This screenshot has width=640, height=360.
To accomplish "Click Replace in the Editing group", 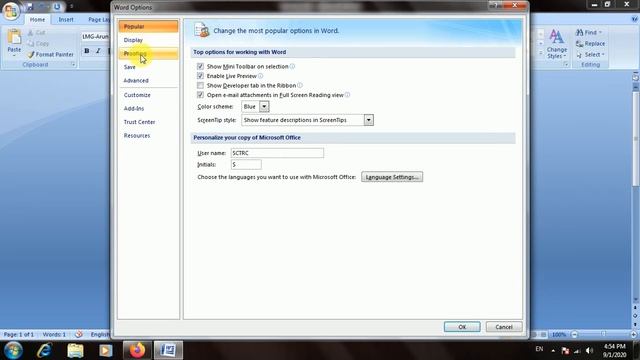I will (x=590, y=43).
